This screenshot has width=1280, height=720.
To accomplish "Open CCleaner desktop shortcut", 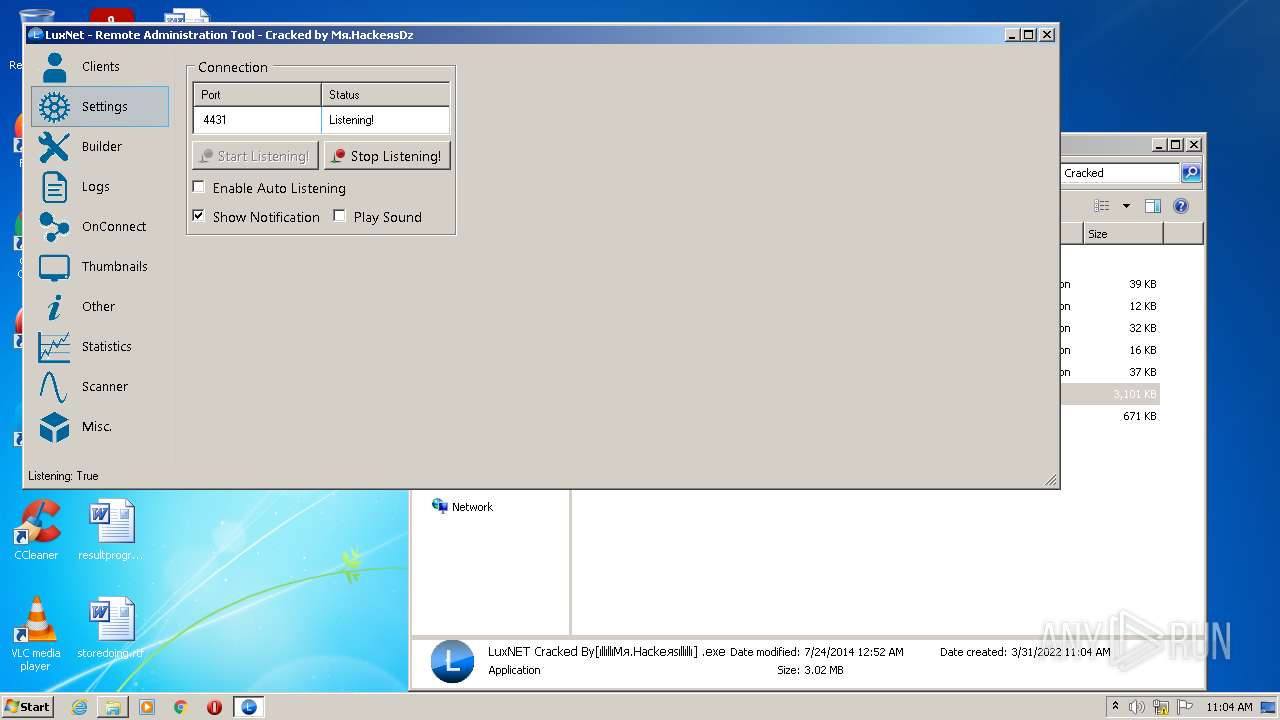I will [36, 530].
